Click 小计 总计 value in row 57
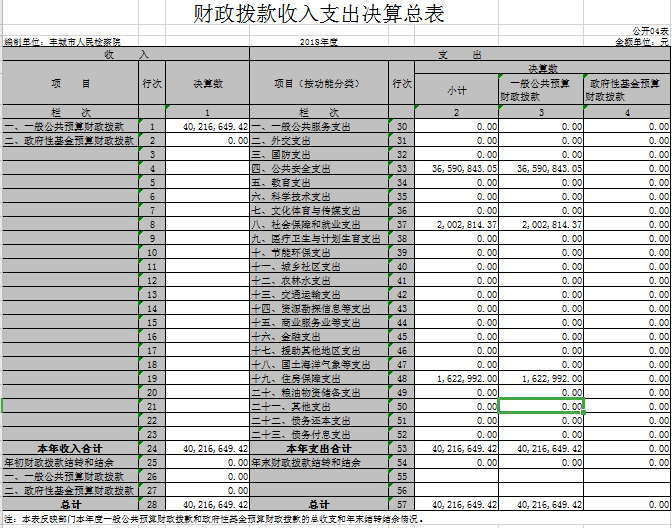 pyautogui.click(x=456, y=504)
